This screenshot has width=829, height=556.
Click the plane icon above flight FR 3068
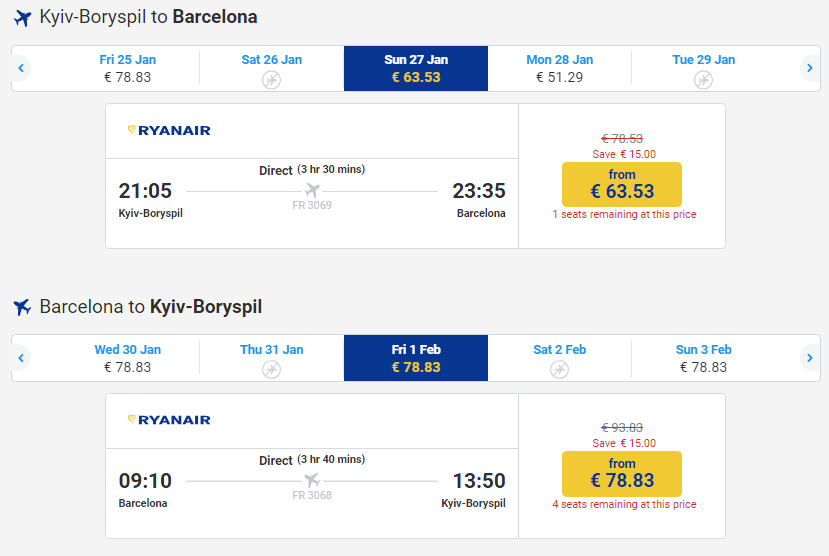coord(312,480)
